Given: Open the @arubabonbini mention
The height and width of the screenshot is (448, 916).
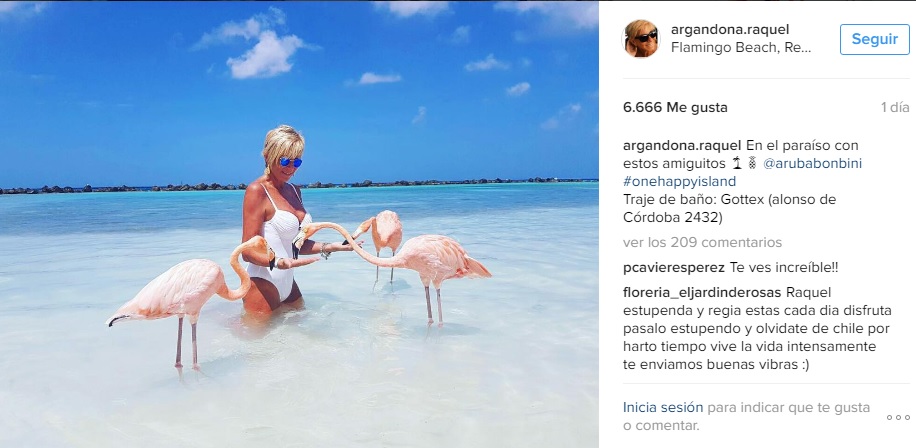Looking at the screenshot, I should click(x=813, y=164).
